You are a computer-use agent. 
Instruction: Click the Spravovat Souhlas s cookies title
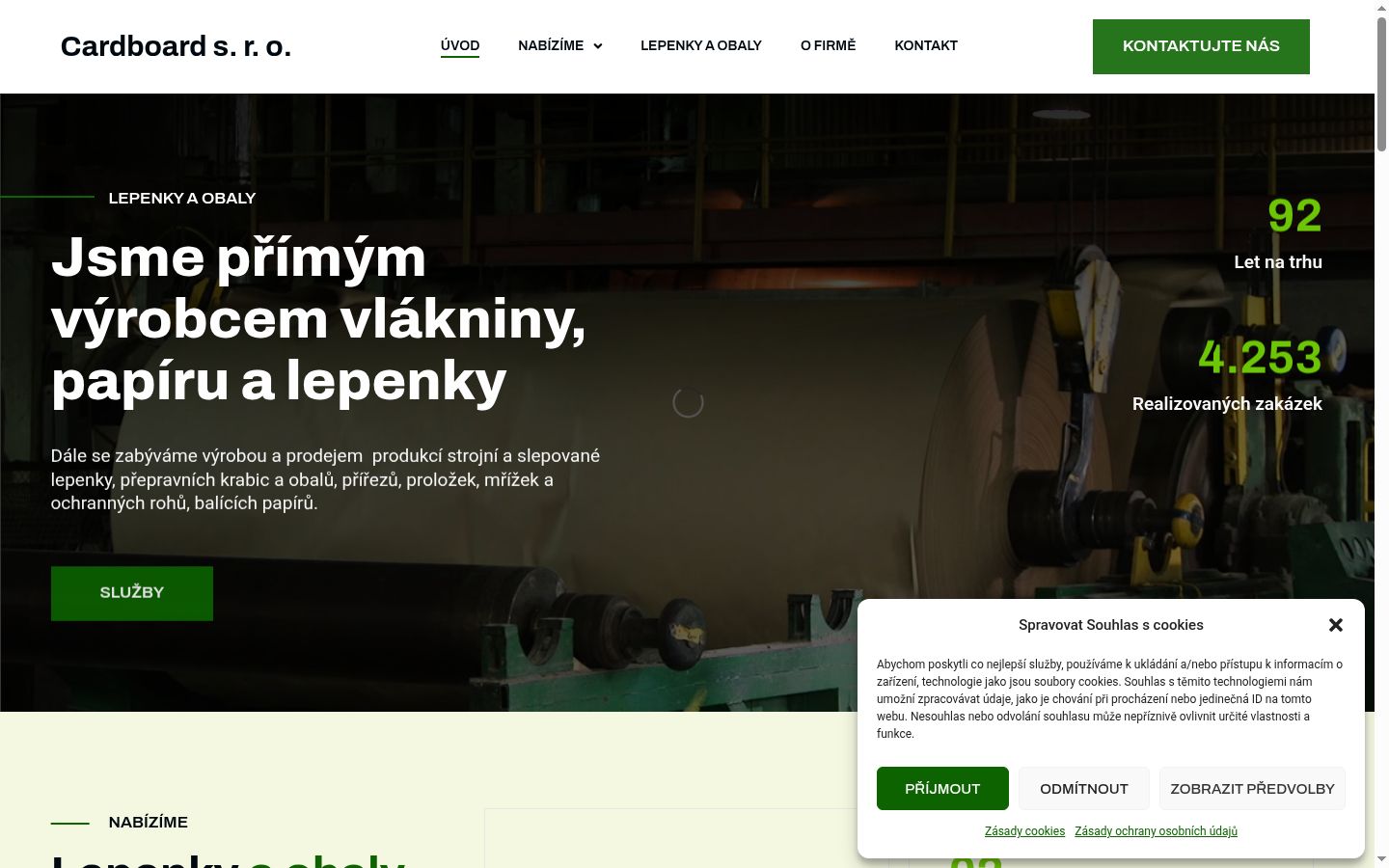(x=1111, y=625)
